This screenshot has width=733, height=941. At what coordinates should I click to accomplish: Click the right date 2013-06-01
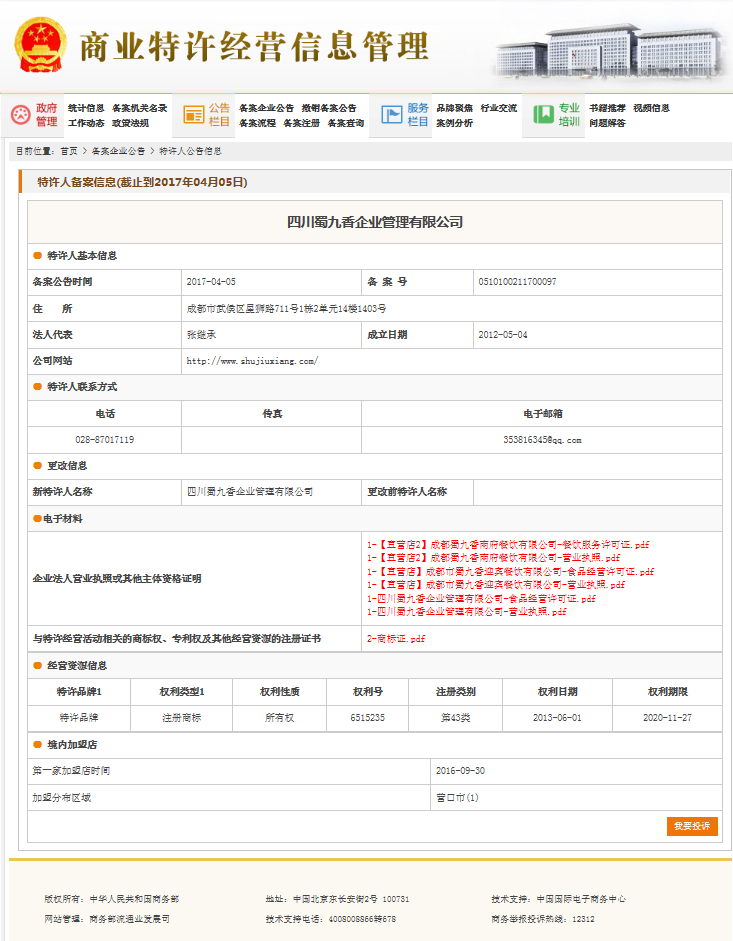coord(557,718)
